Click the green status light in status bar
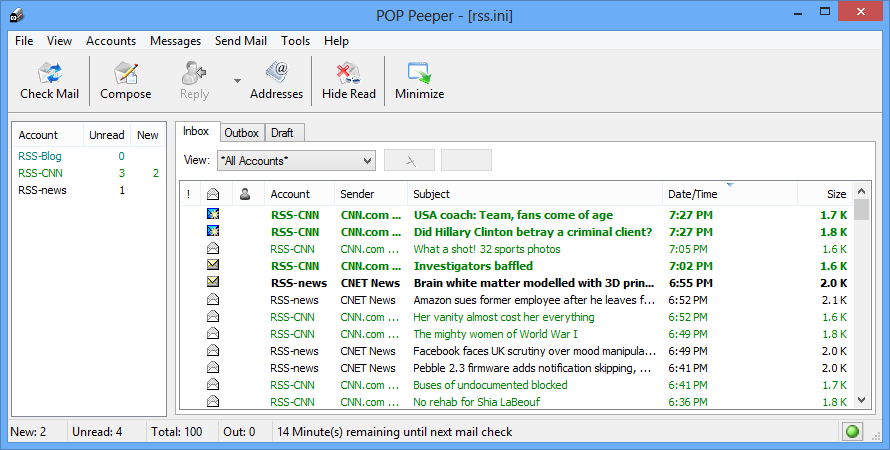This screenshot has height=450, width=890. click(x=852, y=431)
